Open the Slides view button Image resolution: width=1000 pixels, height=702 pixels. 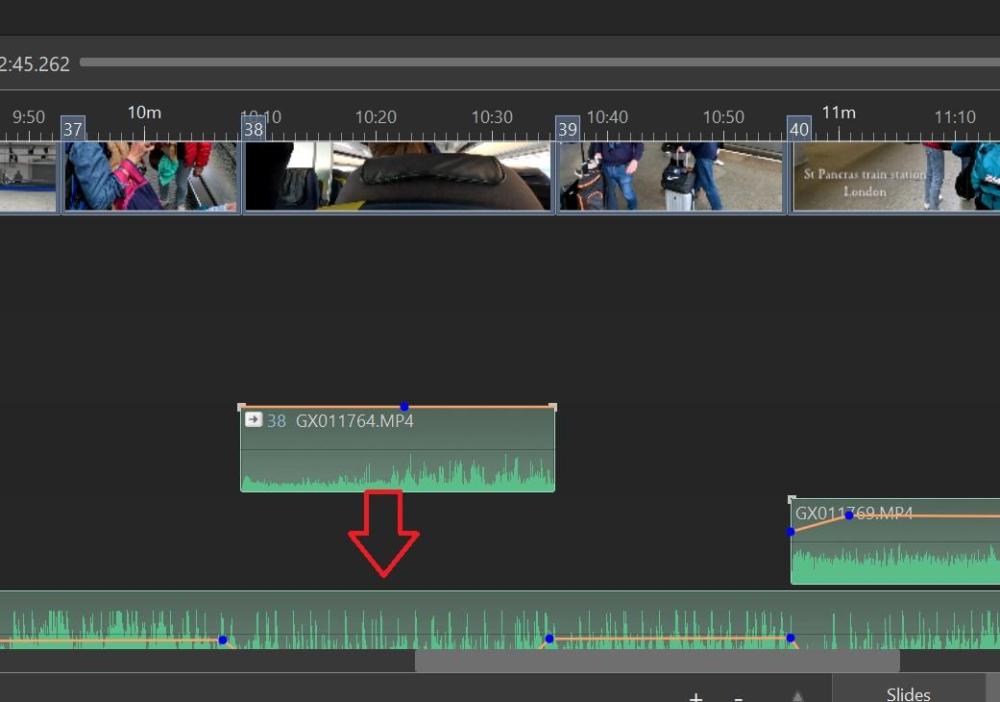coord(908,693)
